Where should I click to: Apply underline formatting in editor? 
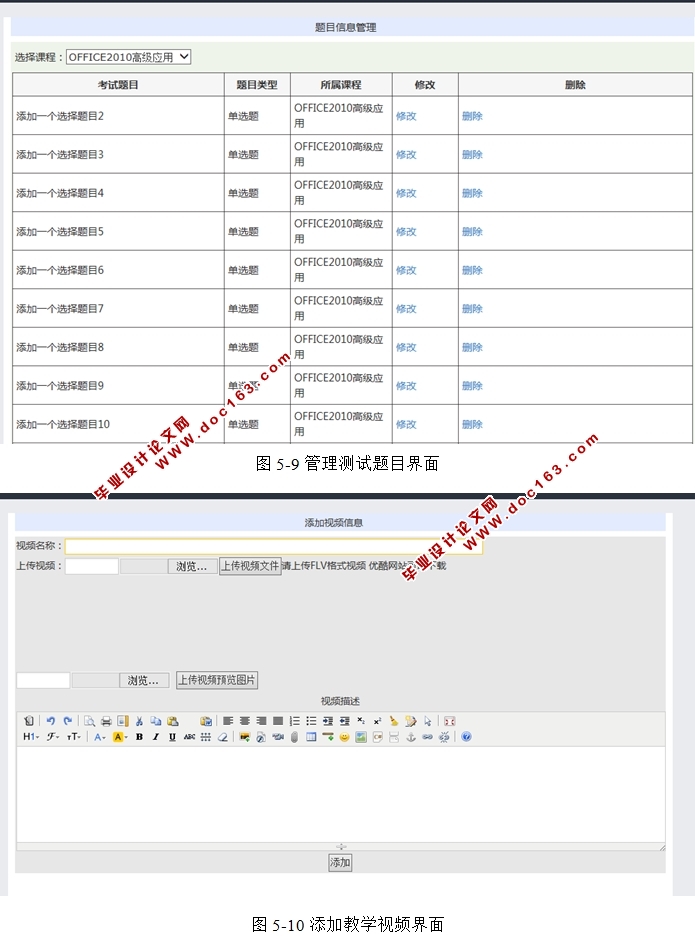(x=172, y=737)
